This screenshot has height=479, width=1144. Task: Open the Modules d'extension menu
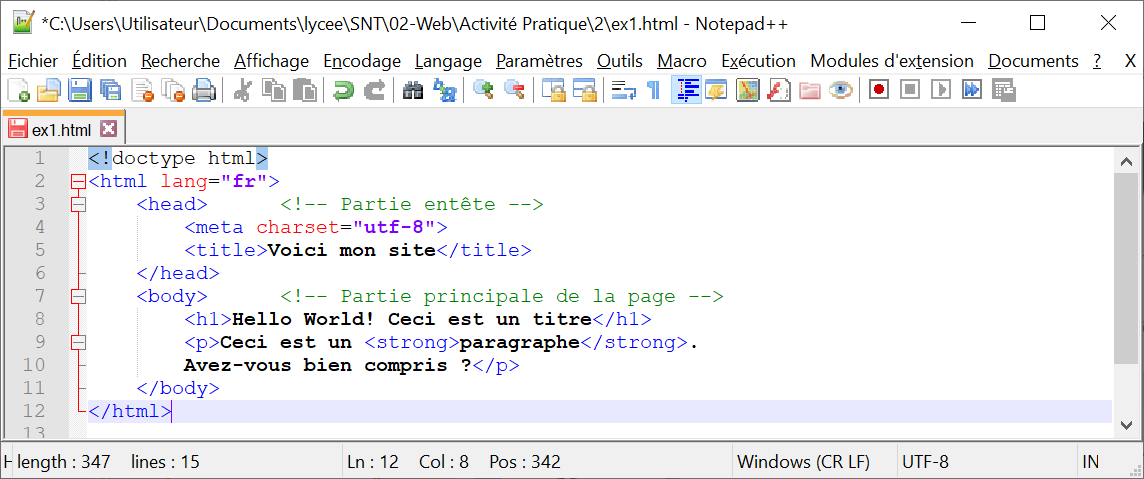[x=892, y=61]
